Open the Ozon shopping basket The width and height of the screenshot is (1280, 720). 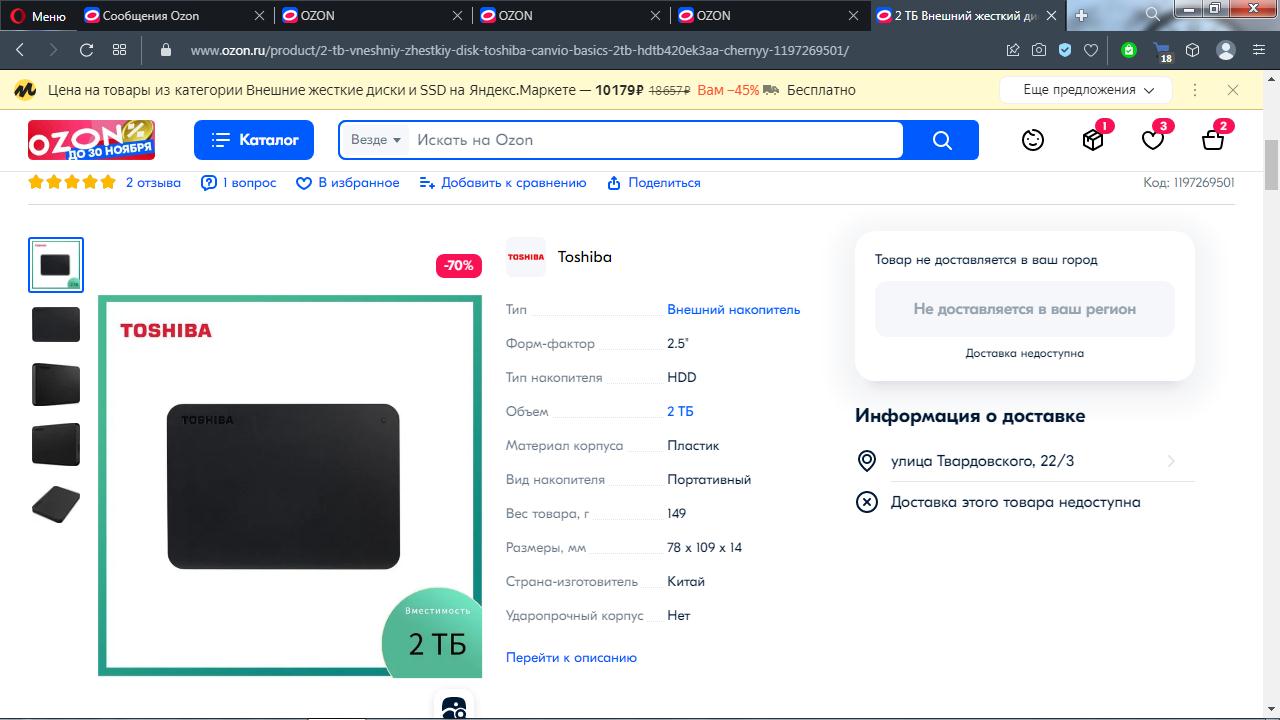point(1213,140)
